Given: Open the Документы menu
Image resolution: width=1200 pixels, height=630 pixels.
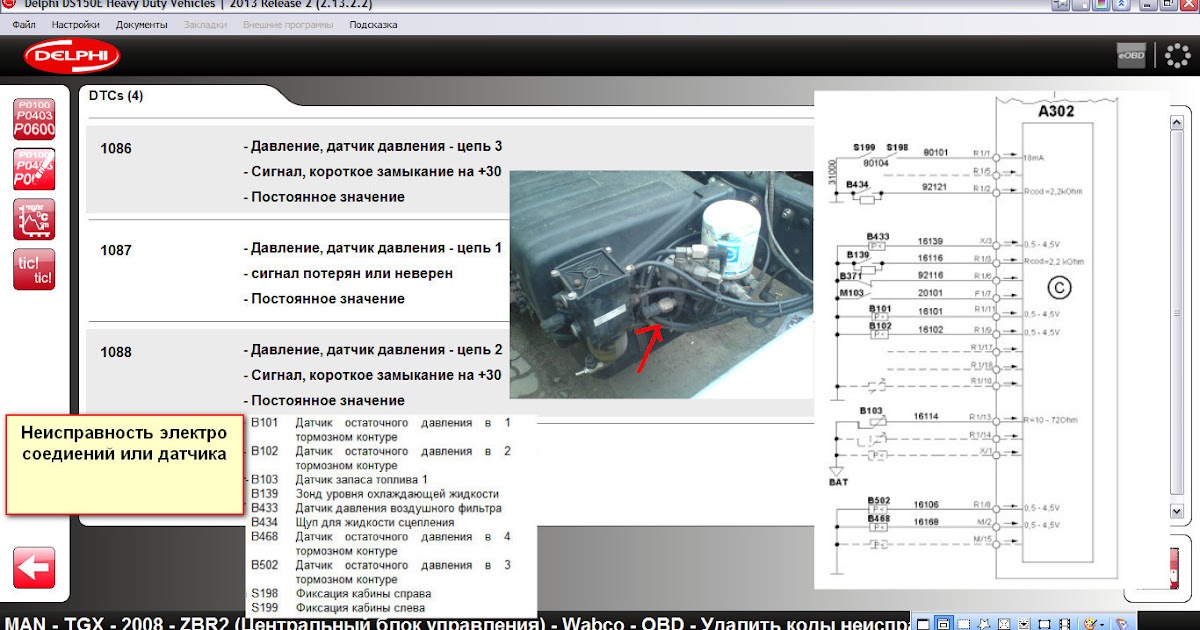Looking at the screenshot, I should coord(141,24).
